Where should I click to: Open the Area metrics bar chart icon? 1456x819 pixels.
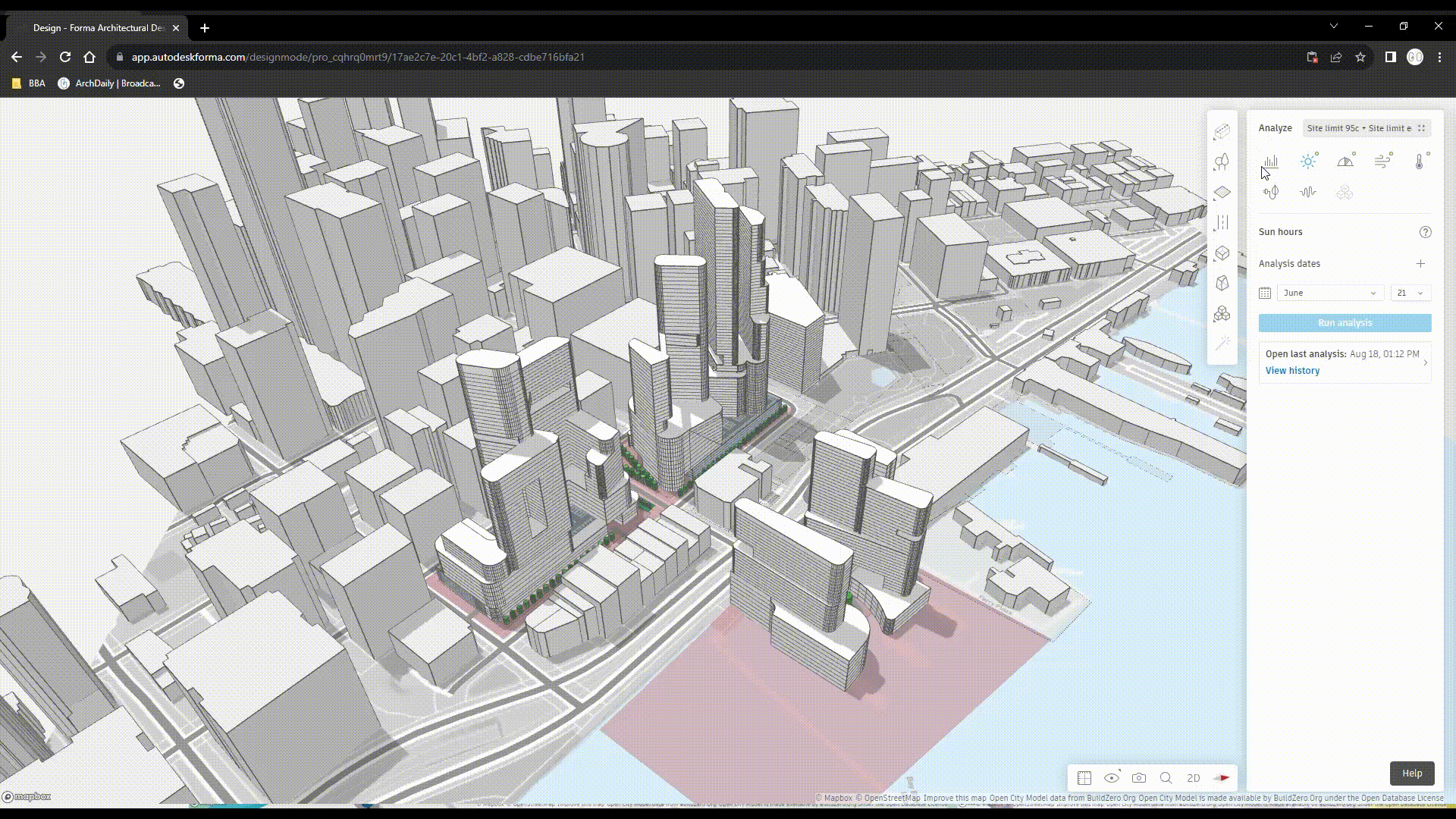(1271, 162)
